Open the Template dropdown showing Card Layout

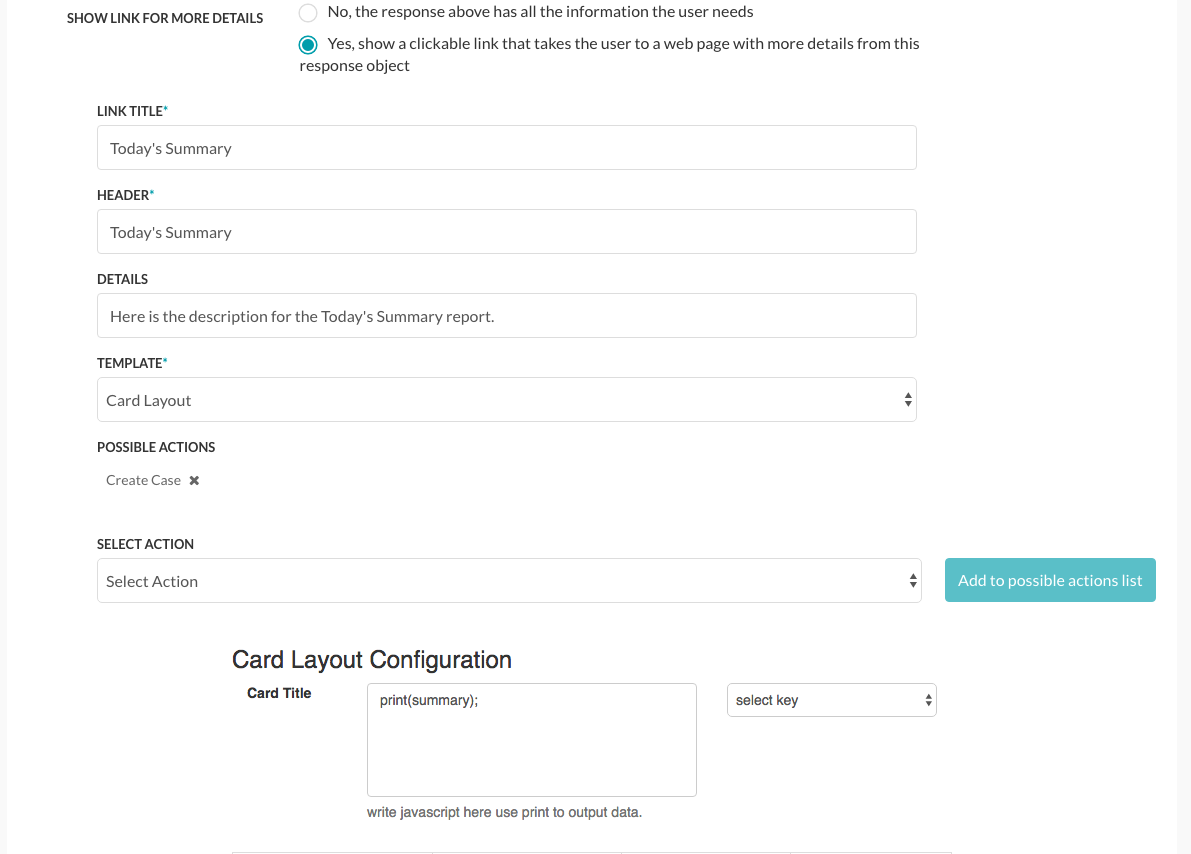coord(507,400)
